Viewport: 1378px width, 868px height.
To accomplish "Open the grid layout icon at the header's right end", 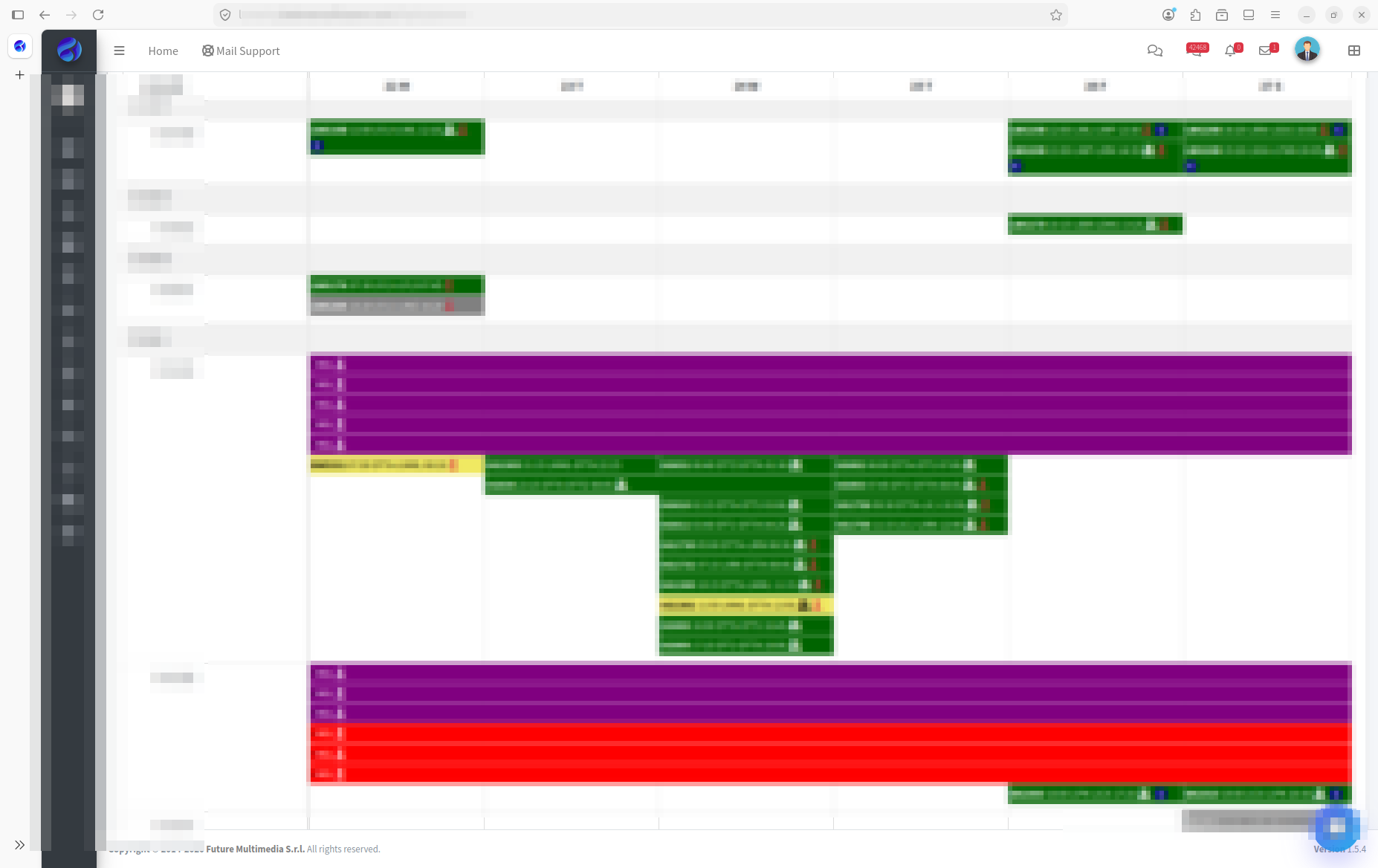I will click(1353, 51).
